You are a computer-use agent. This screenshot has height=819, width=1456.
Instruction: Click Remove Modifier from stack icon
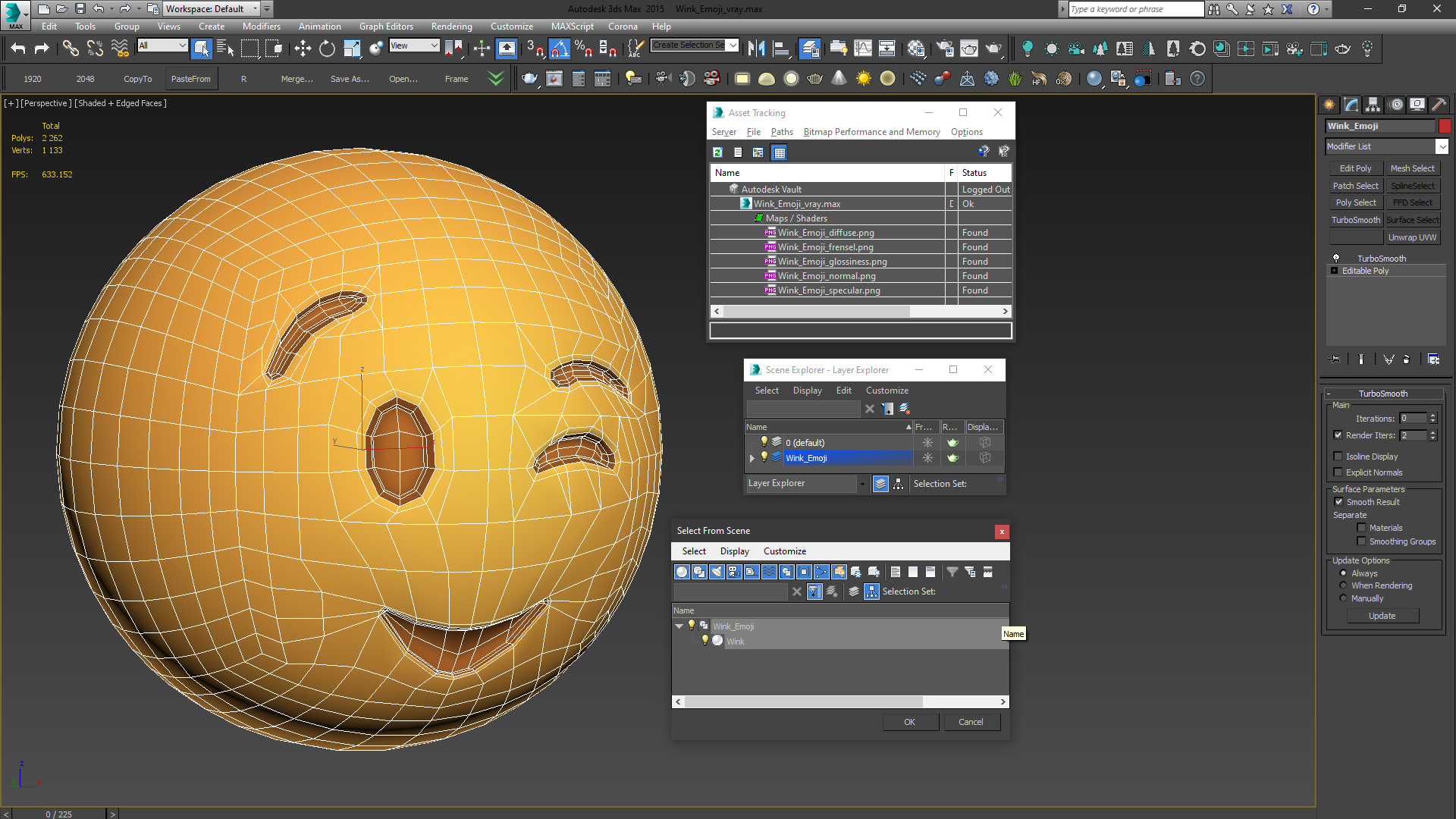1407,359
